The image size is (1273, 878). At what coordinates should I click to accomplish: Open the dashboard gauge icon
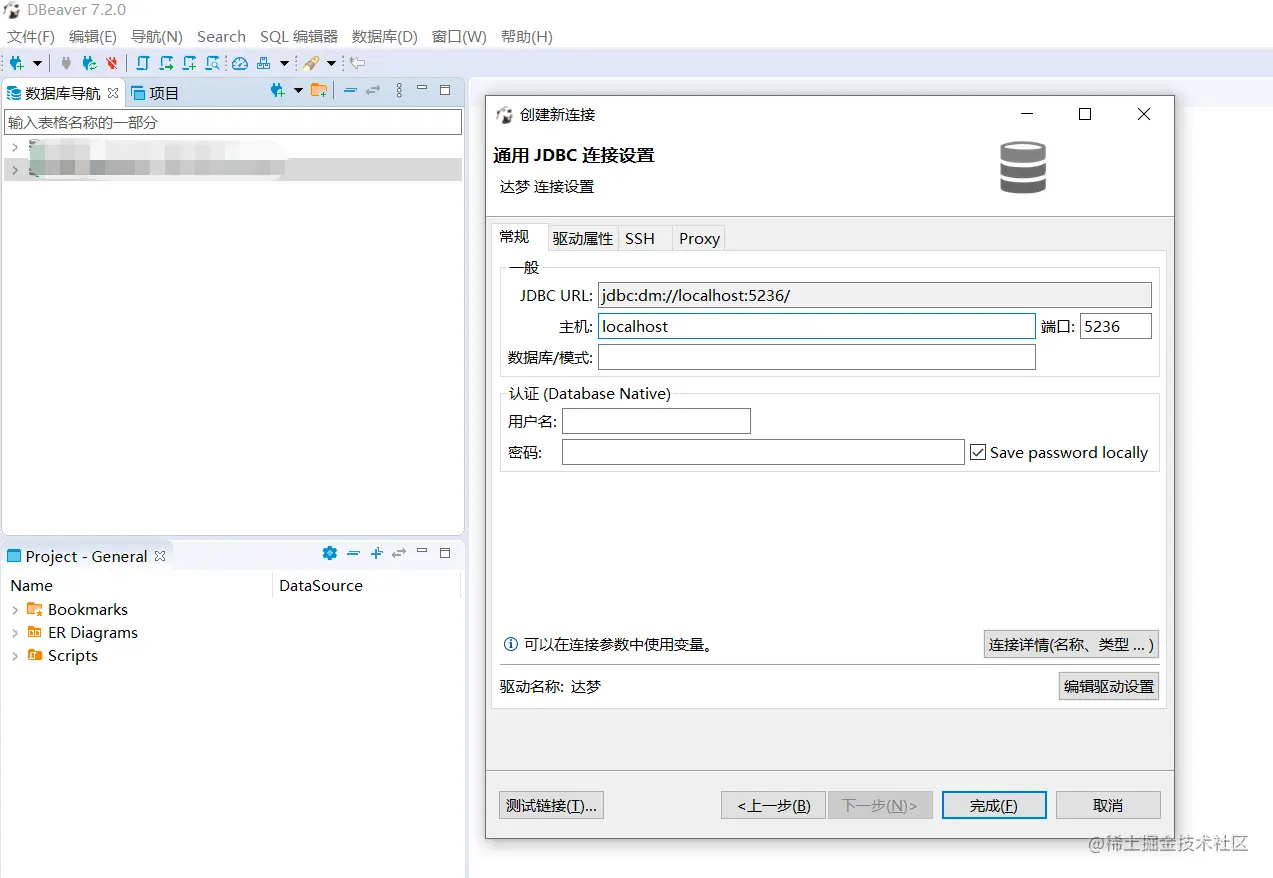(x=240, y=63)
